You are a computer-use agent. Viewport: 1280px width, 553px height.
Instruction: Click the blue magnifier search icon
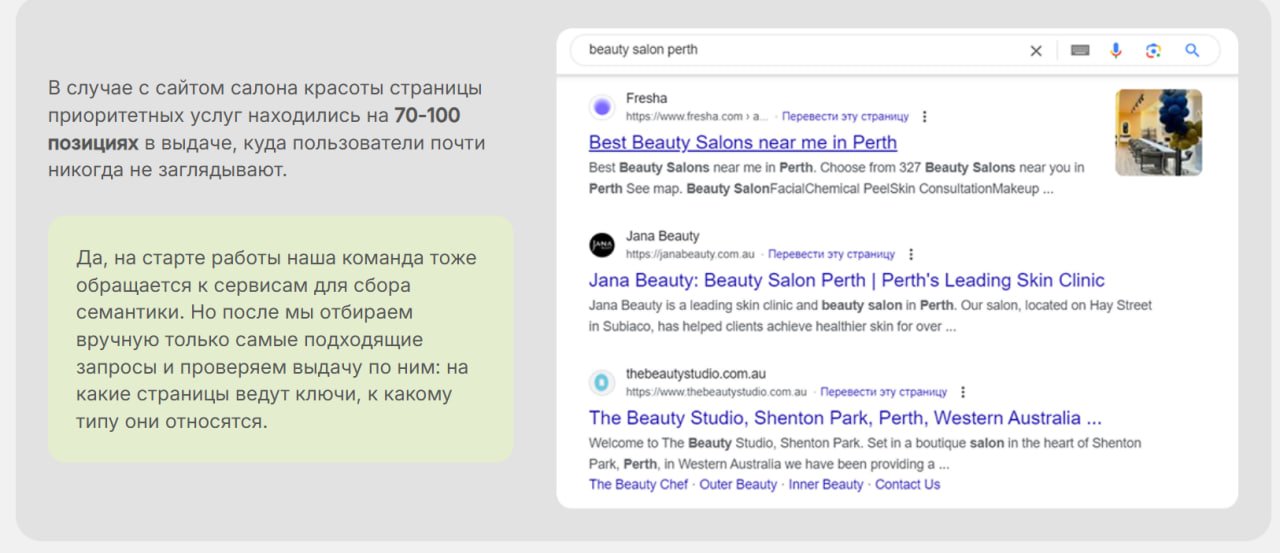[1192, 51]
